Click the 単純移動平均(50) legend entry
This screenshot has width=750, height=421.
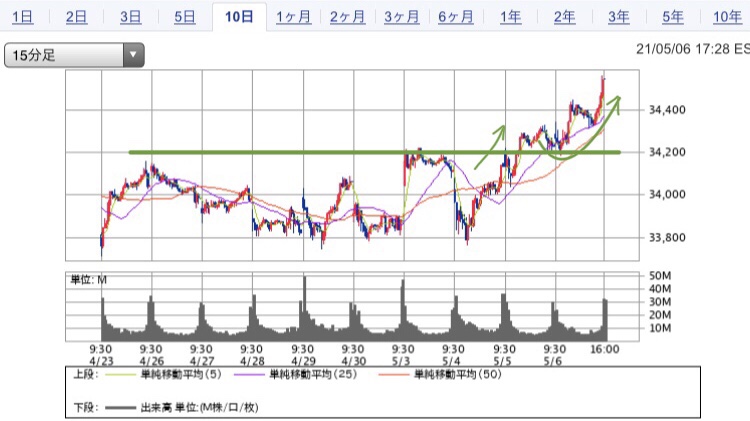458,374
